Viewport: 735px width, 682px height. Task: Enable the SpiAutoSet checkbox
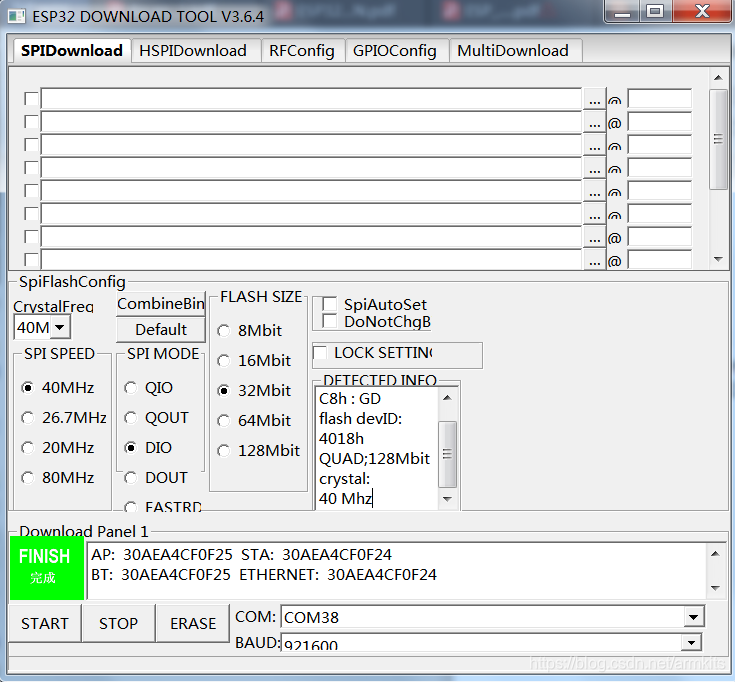pyautogui.click(x=330, y=304)
